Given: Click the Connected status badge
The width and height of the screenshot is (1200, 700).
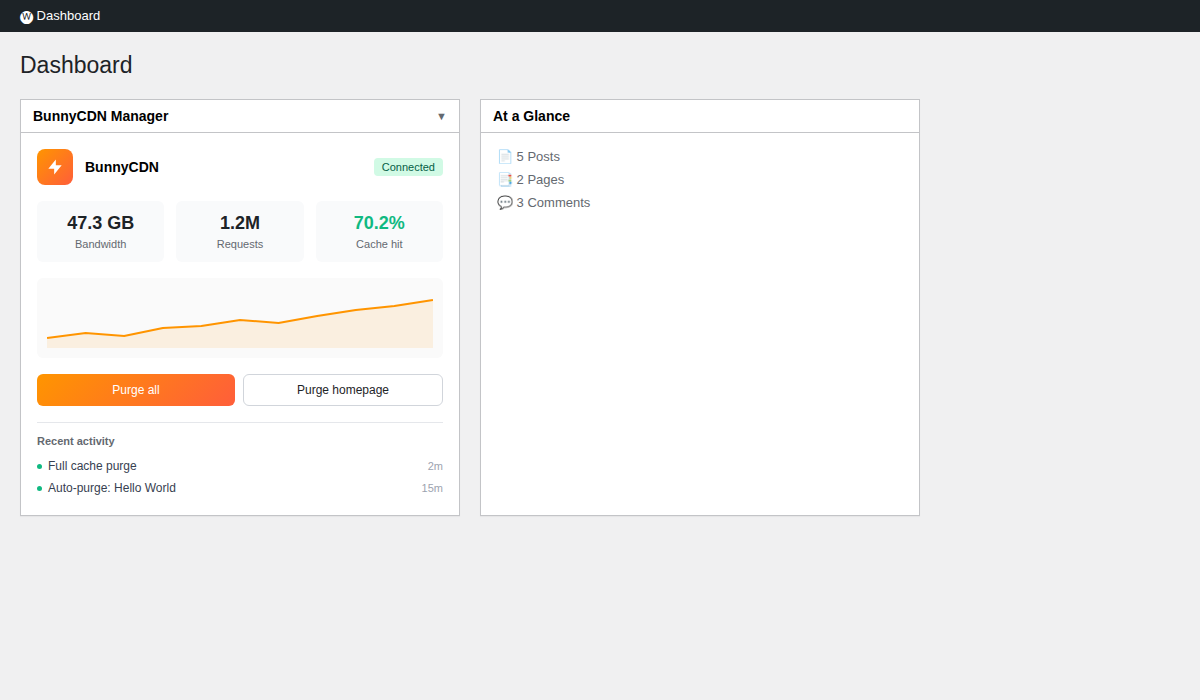Looking at the screenshot, I should (x=408, y=167).
